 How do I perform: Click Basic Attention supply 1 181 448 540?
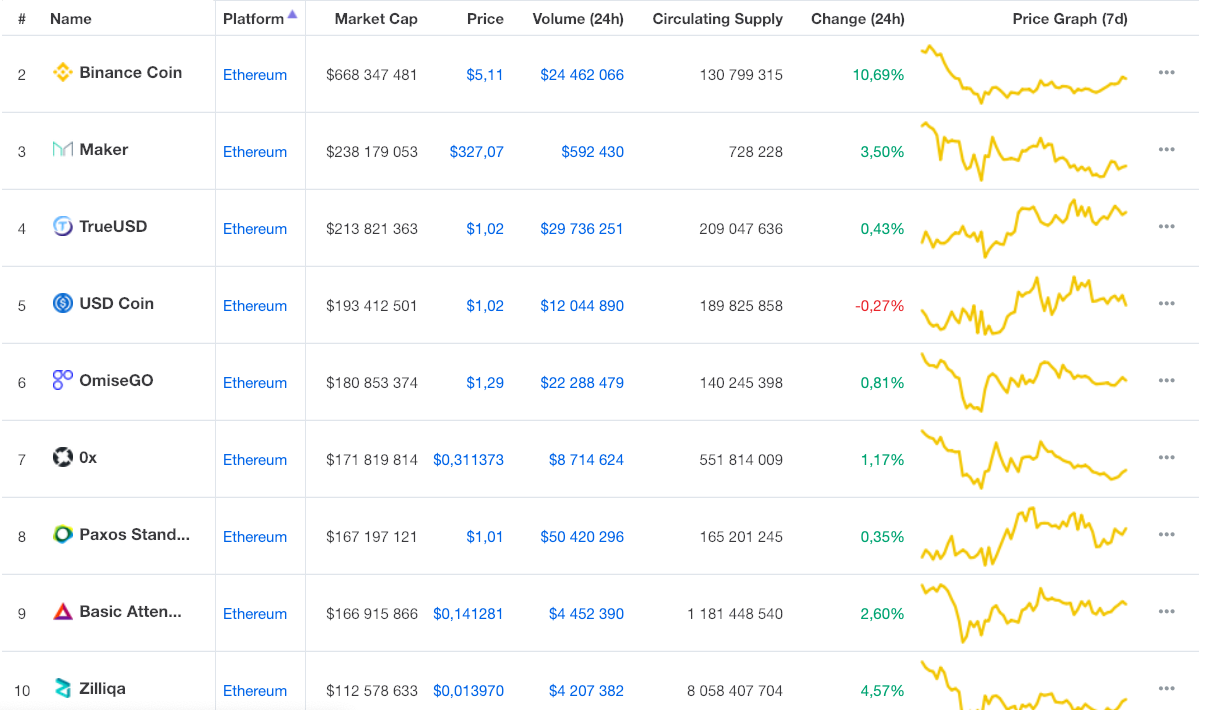pos(735,614)
